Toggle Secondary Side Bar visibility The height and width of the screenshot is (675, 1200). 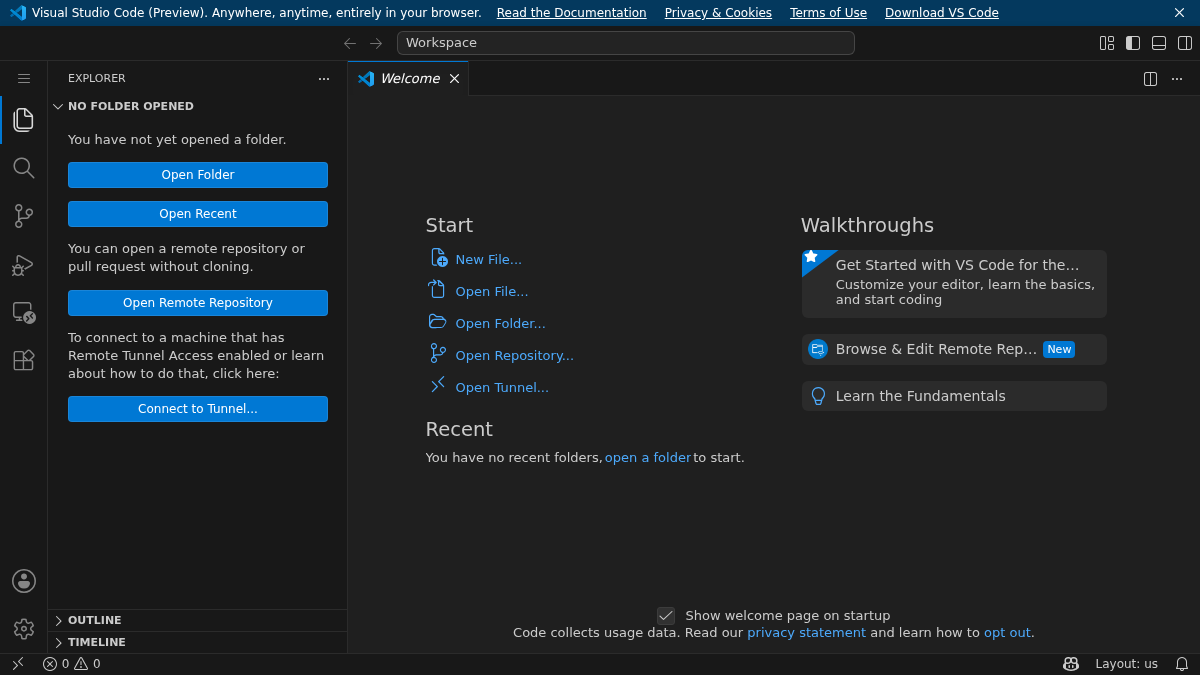[1185, 43]
